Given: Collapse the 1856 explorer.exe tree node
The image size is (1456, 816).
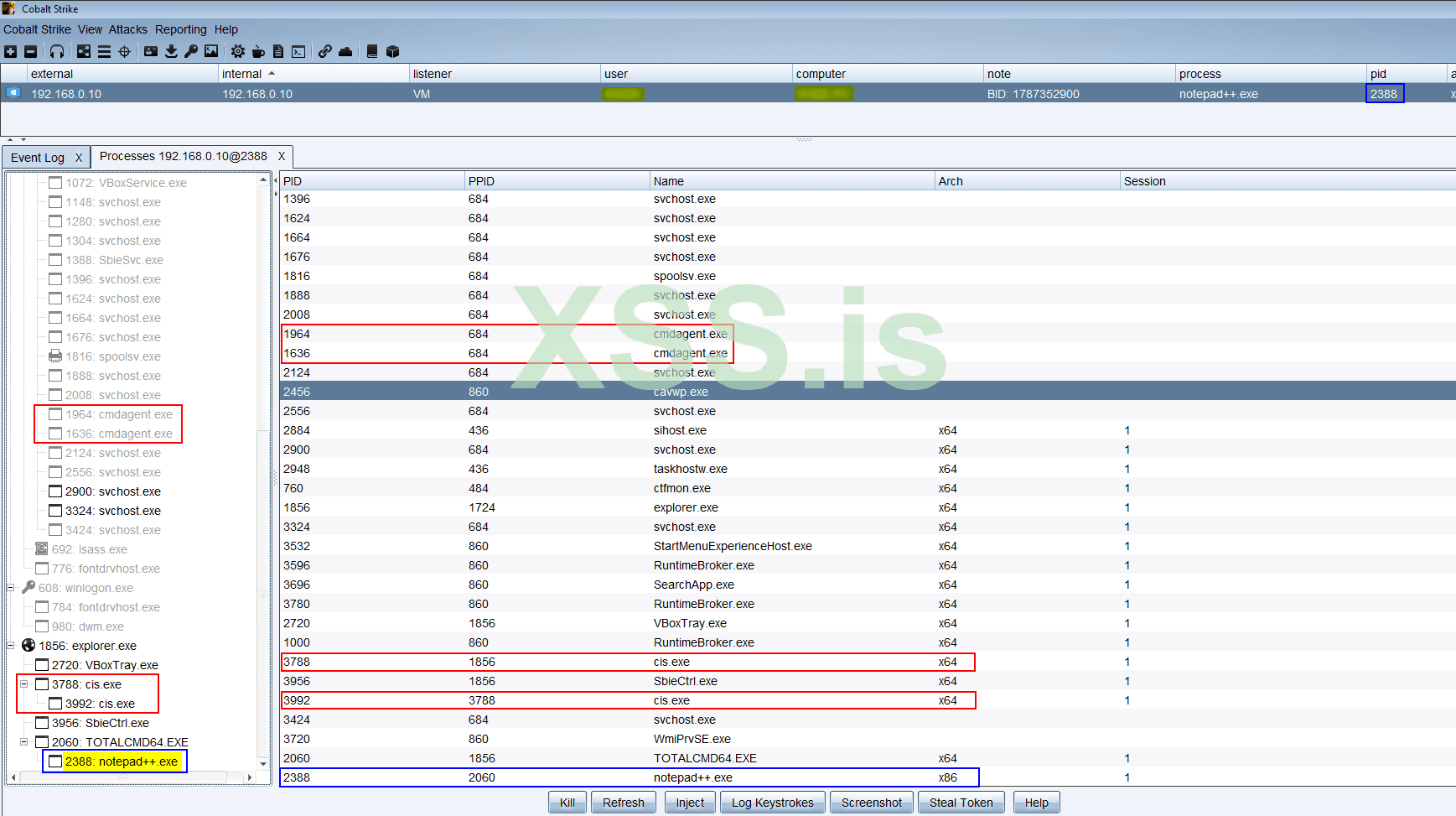Looking at the screenshot, I should point(11,646).
